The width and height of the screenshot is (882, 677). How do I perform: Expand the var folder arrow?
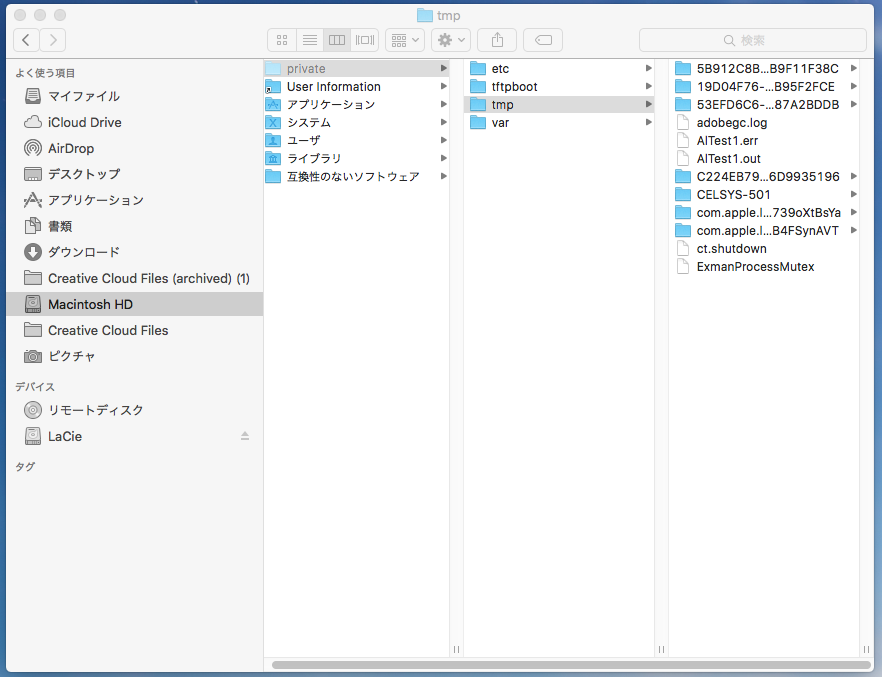648,123
